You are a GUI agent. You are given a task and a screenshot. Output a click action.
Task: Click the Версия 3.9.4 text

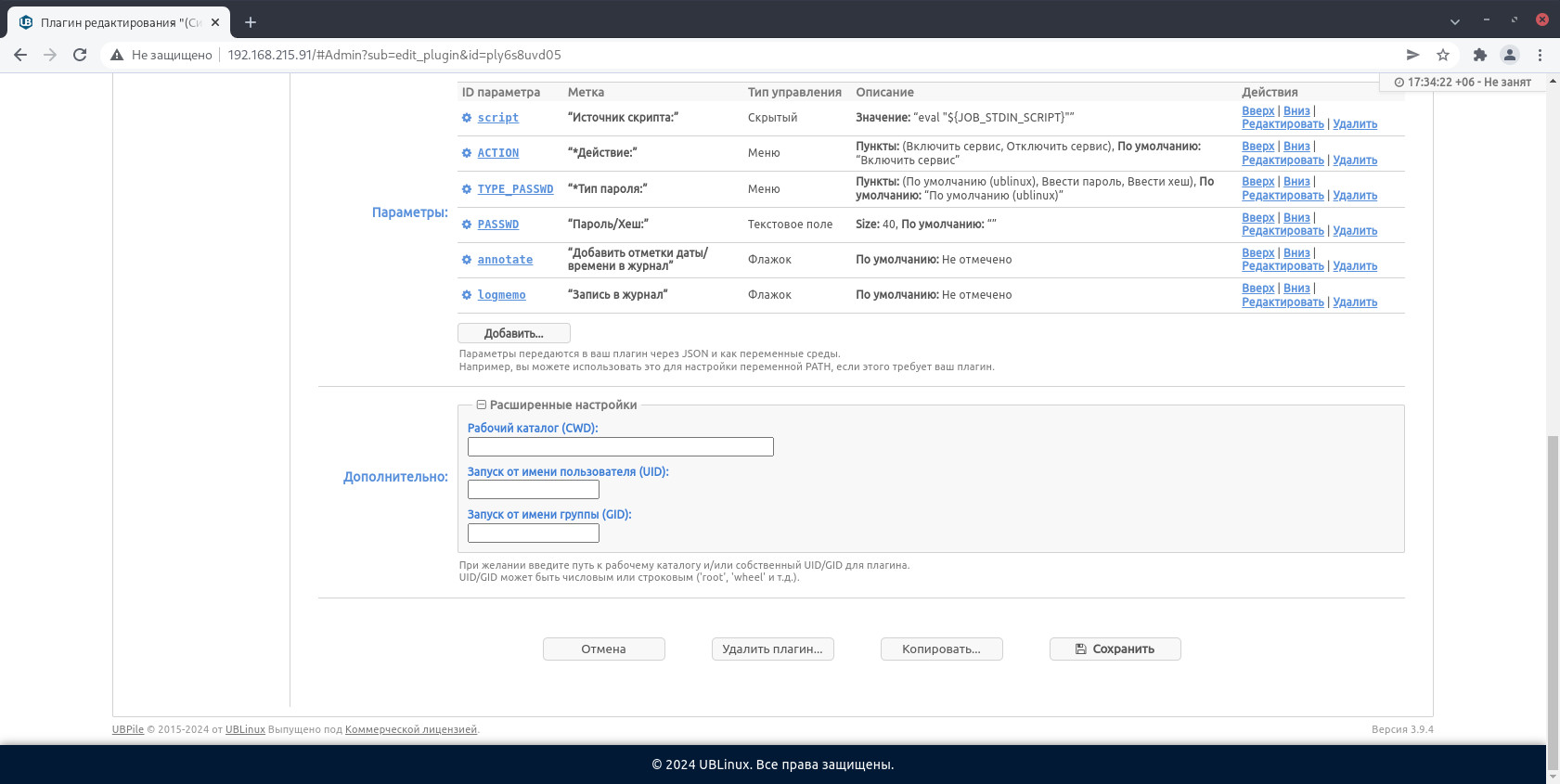click(x=1402, y=729)
